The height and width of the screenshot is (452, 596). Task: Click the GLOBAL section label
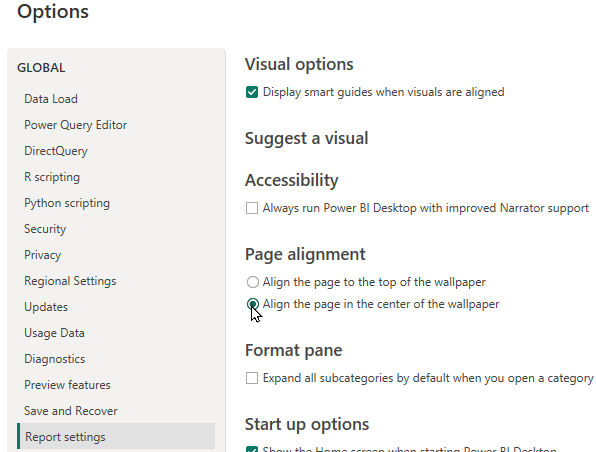click(41, 68)
